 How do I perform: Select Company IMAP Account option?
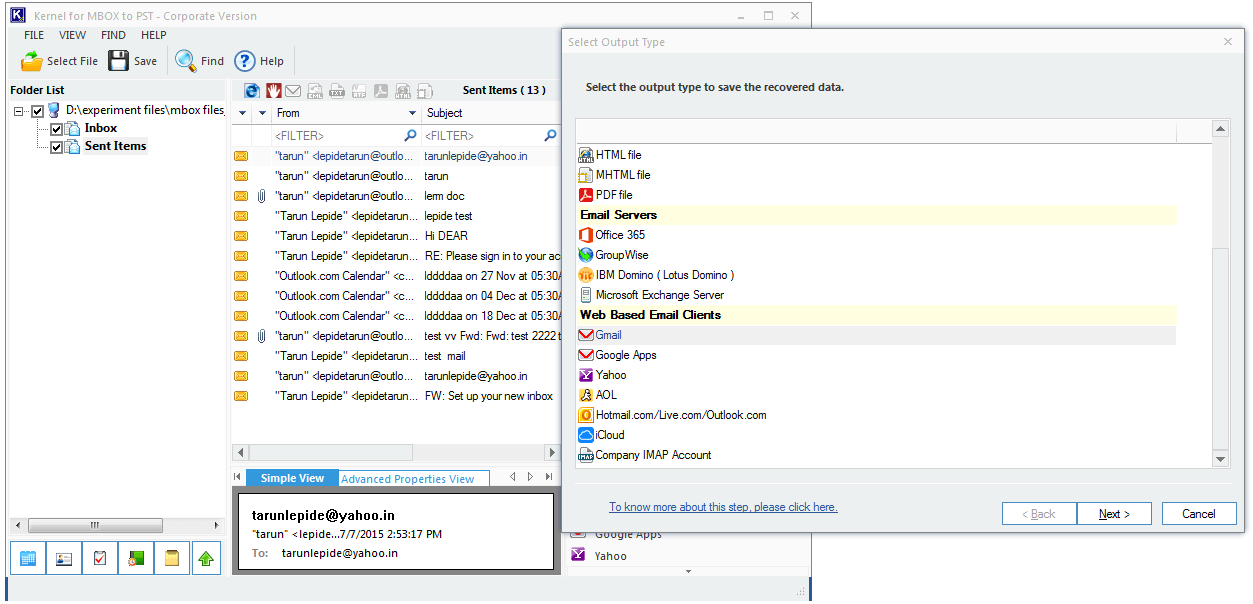(645, 455)
